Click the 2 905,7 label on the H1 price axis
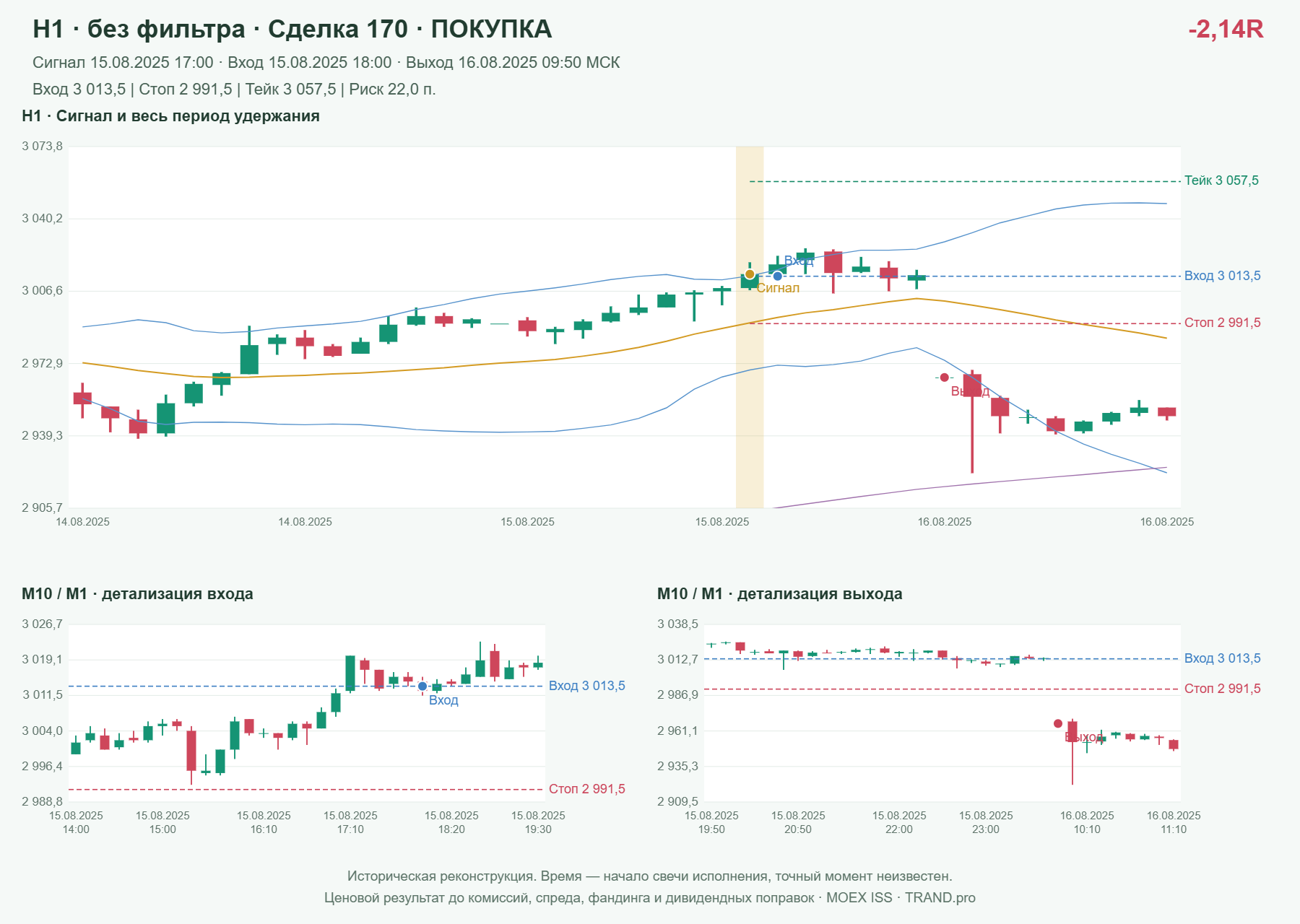Screen dimensions: 1300x924 42,507
